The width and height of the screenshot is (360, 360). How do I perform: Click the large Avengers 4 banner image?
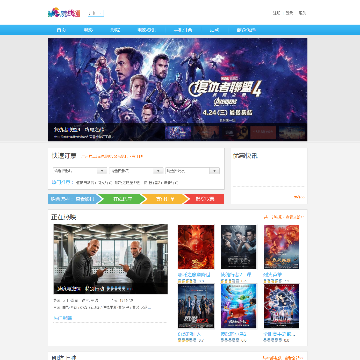177,81
